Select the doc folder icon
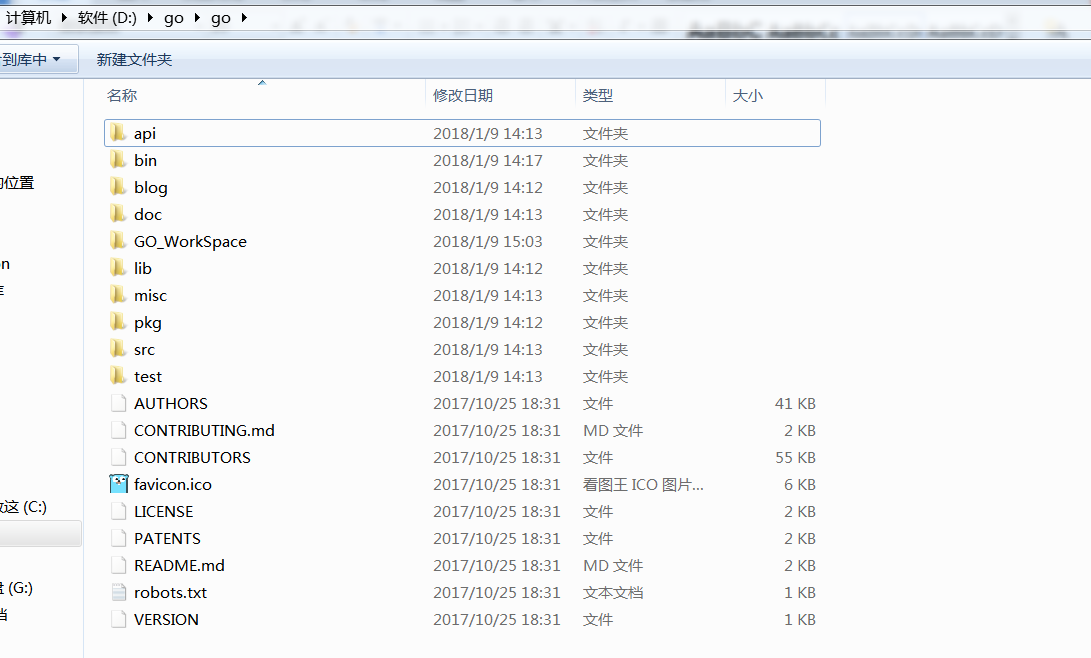Screen dimensions: 1091x658 [x=118, y=214]
